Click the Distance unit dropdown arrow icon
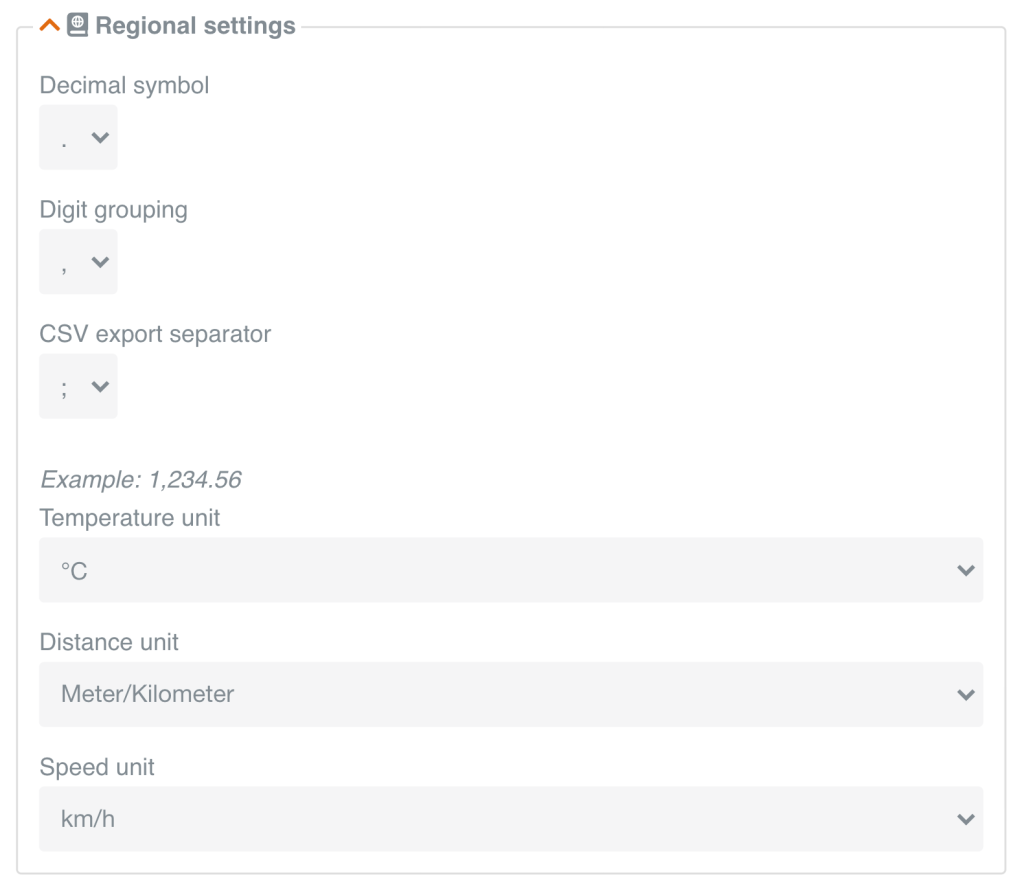The width and height of the screenshot is (1024, 891). point(965,695)
